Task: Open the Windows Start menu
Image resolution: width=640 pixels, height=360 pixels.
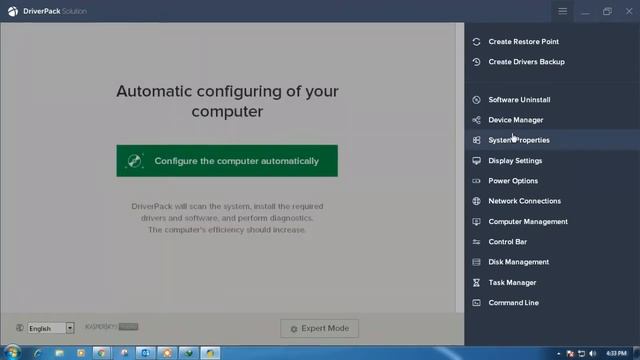Action: [x=12, y=353]
